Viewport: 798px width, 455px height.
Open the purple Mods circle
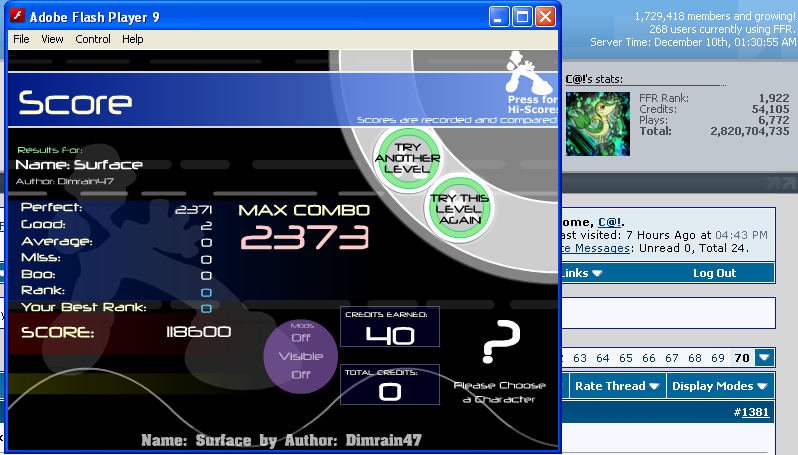301,356
